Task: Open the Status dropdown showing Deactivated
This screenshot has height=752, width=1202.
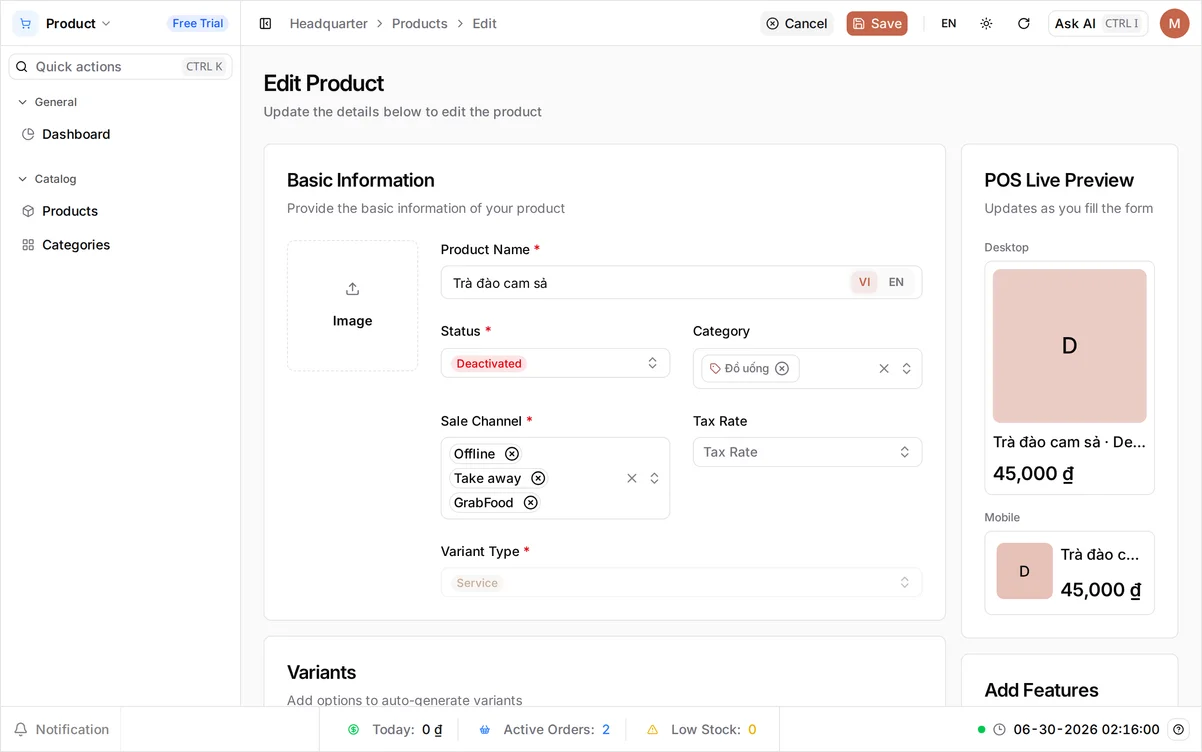Action: 555,363
